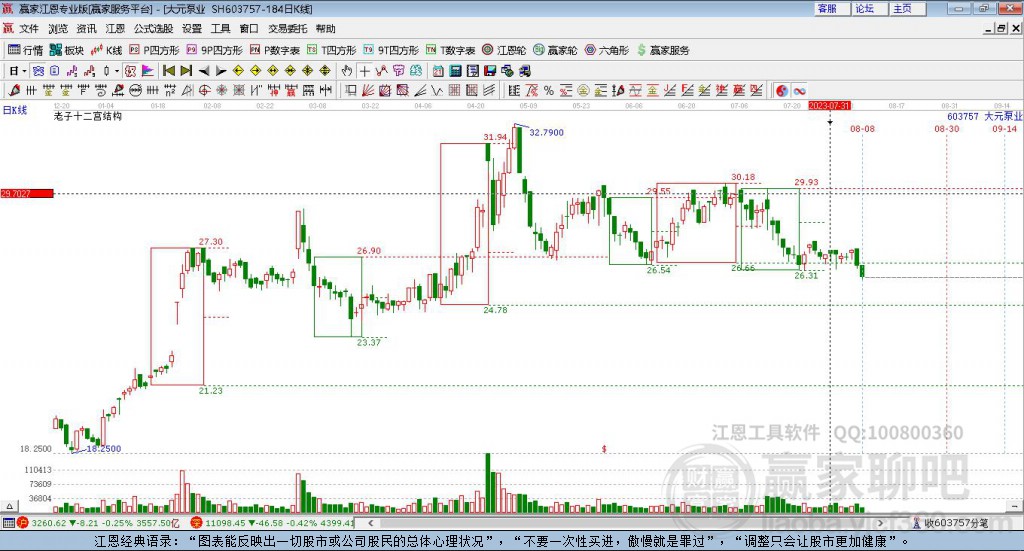Open the 工具 menu
Viewport: 1024px width, 551px height.
(x=220, y=29)
